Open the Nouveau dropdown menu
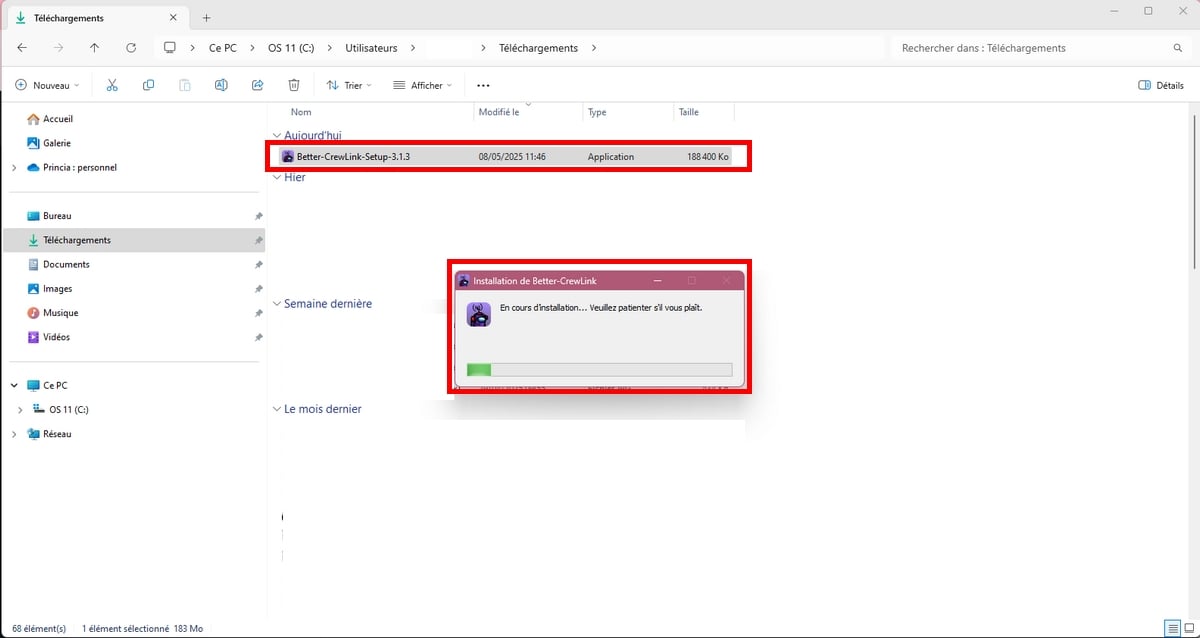Image resolution: width=1200 pixels, height=638 pixels. point(47,85)
